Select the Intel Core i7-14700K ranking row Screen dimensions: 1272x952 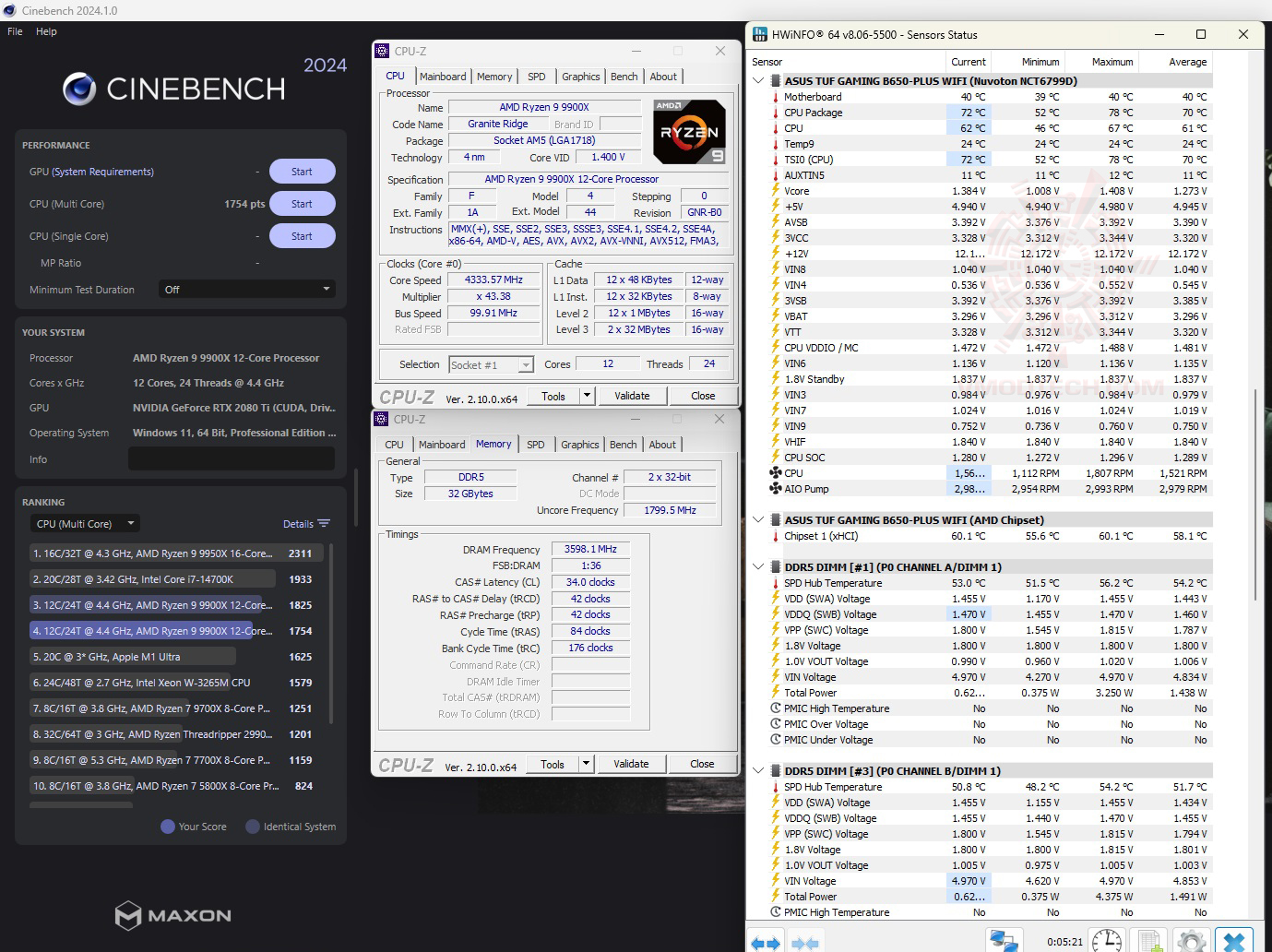click(175, 579)
